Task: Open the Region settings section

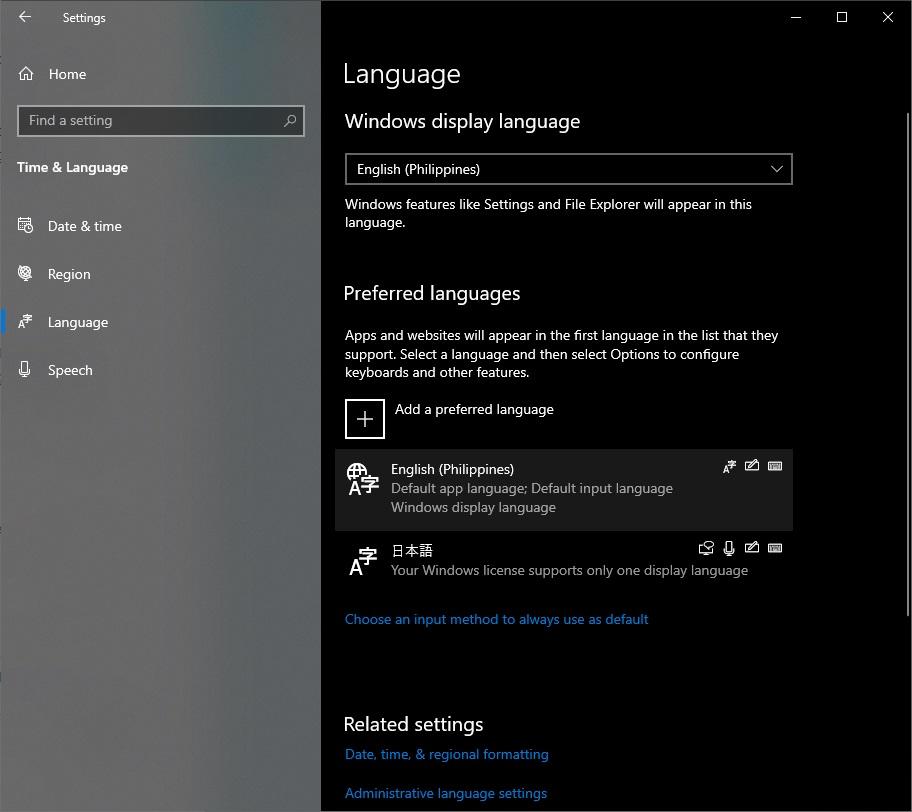Action: point(69,274)
